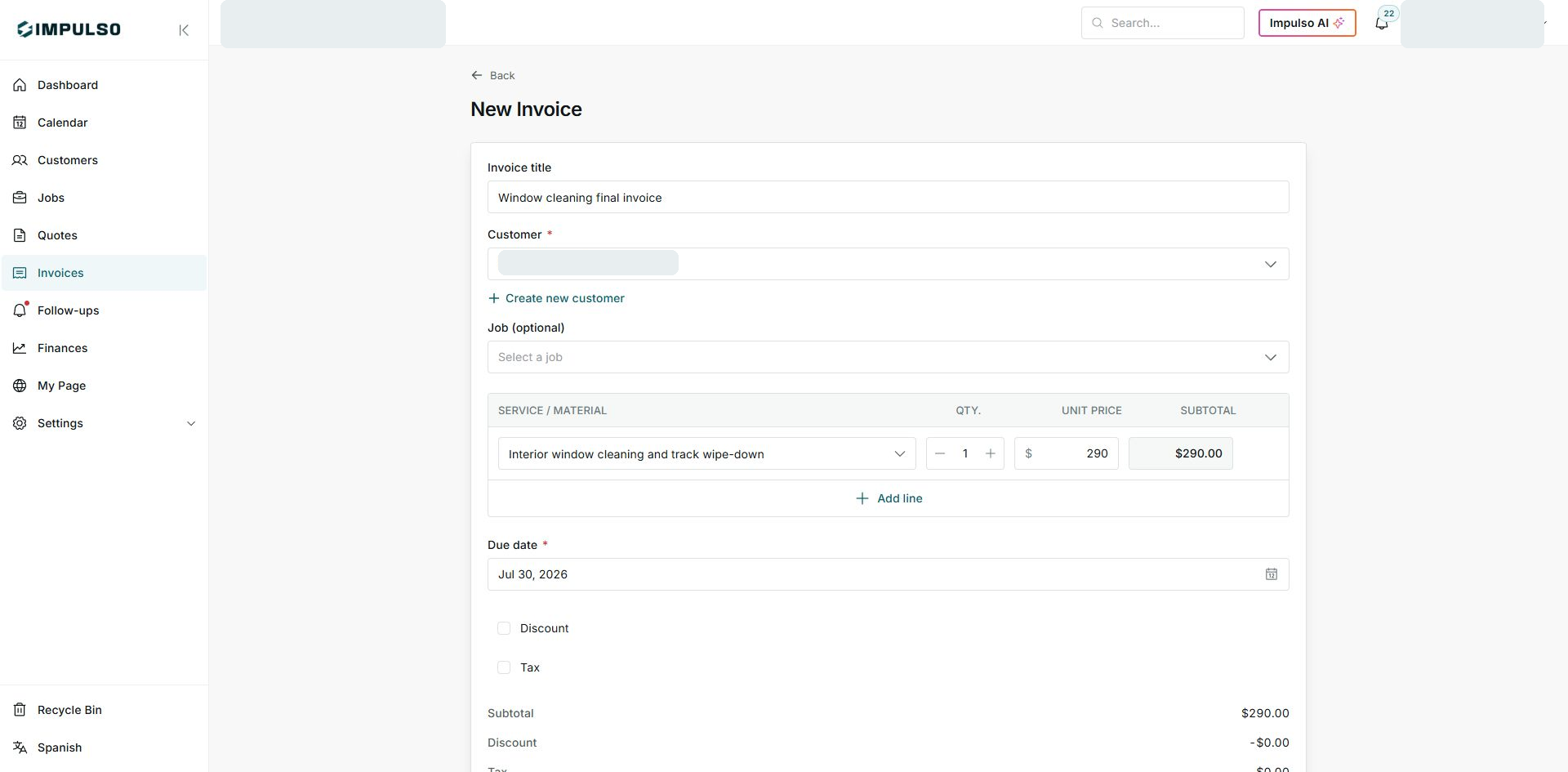Open the due date calendar icon
Screen dimensions: 1568x772
point(1272,574)
